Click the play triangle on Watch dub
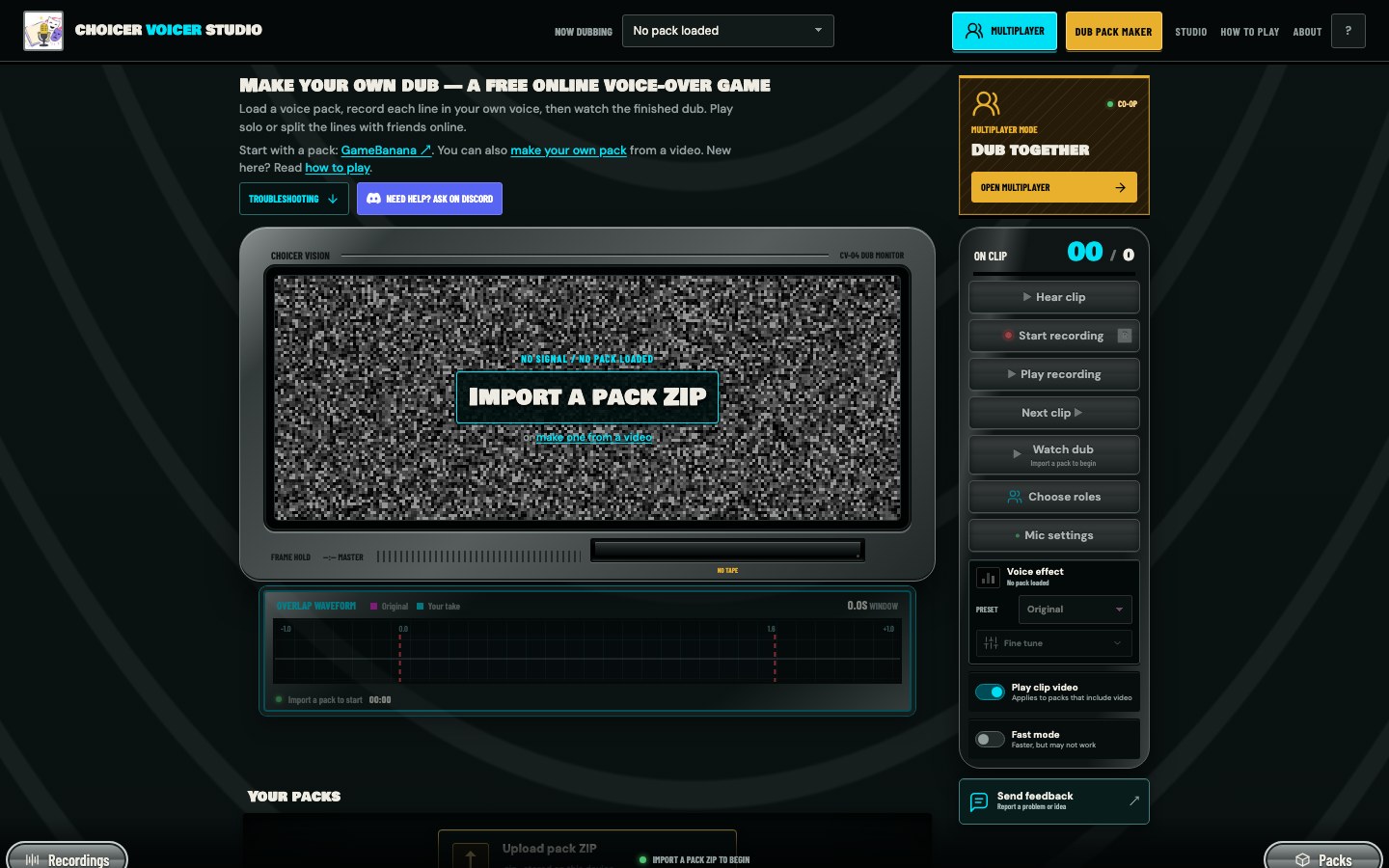Image resolution: width=1389 pixels, height=868 pixels. [1017, 454]
